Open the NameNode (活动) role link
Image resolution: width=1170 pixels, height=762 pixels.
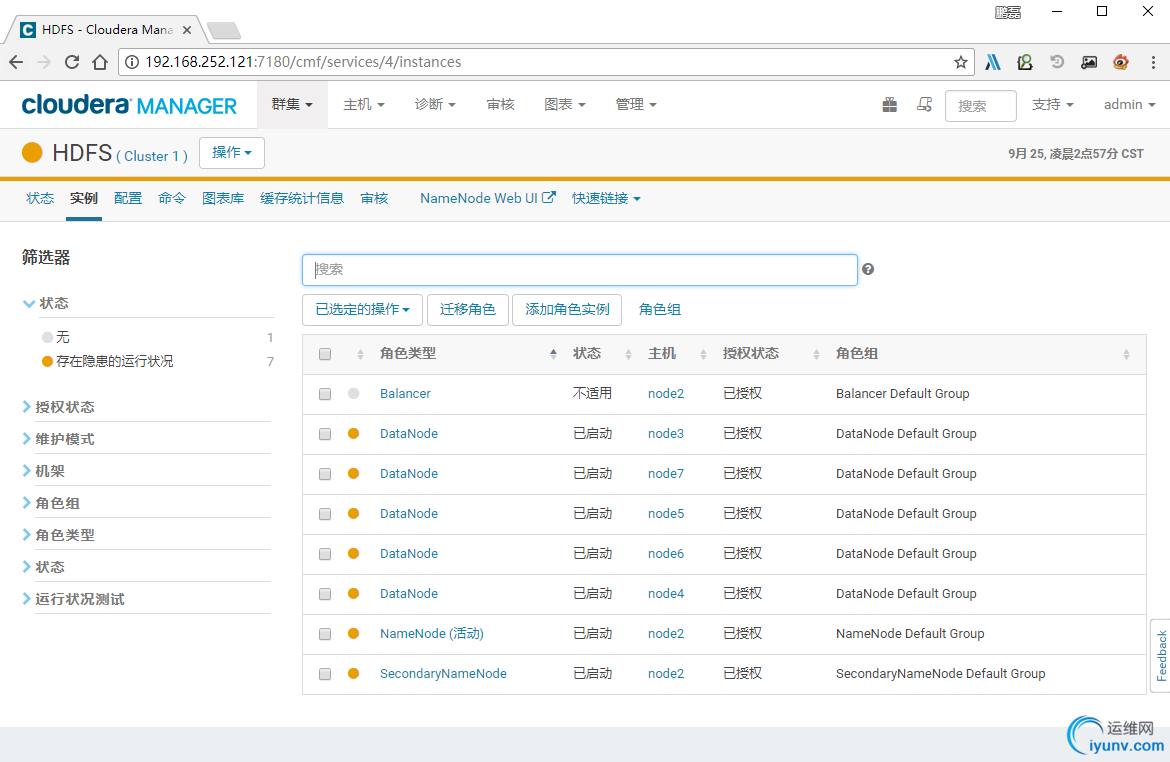[431, 634]
